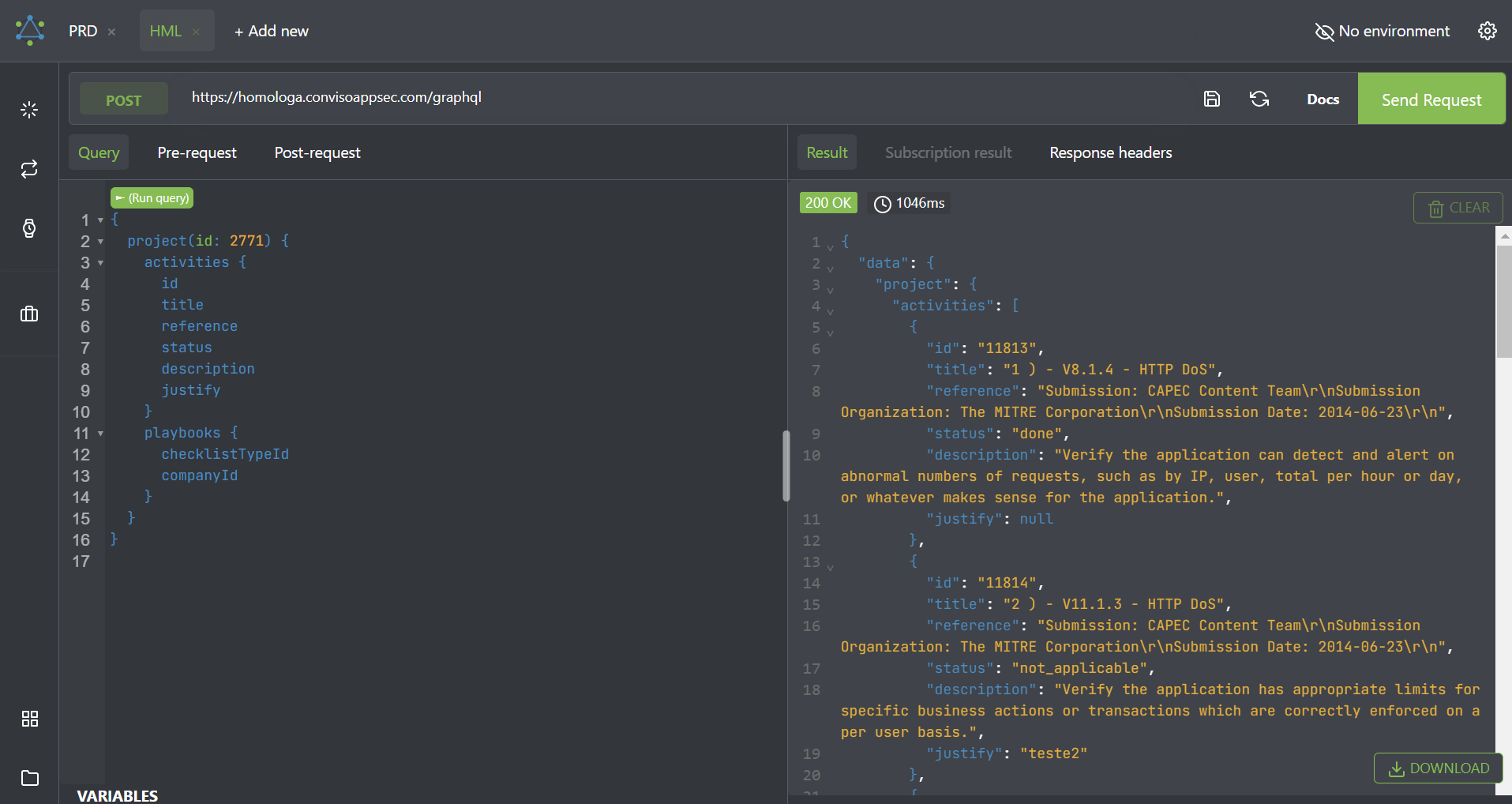
Task: Click the Altair logo icon
Action: coord(30,31)
